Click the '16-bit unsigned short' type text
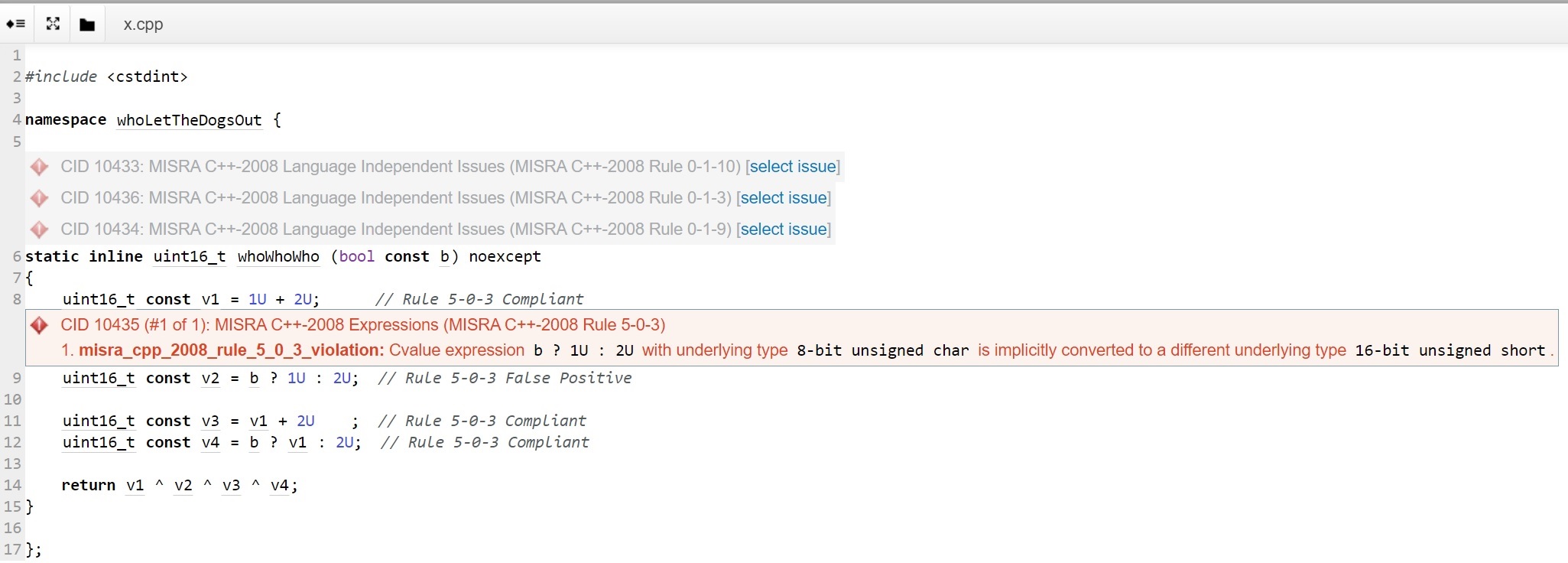This screenshot has height=563, width=1568. pyautogui.click(x=1450, y=350)
